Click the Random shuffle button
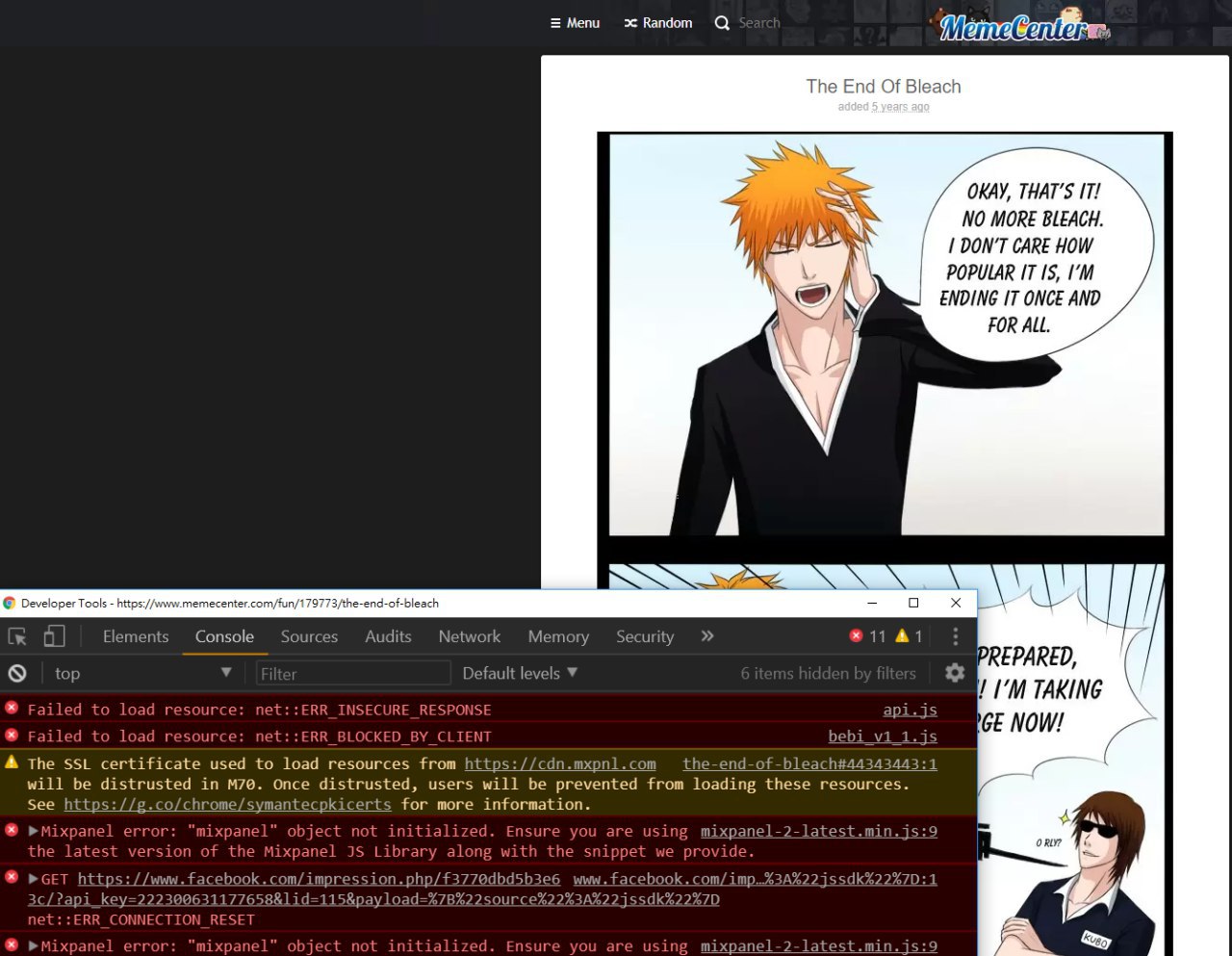Viewport: 1232px width, 956px height. [x=657, y=23]
